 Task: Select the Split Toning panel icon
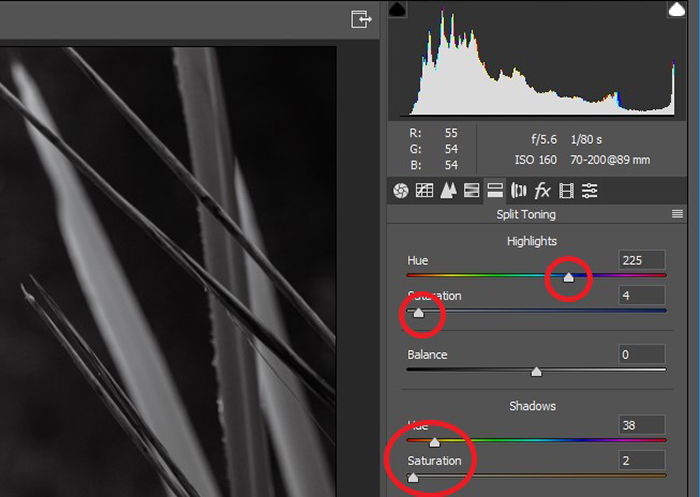tap(495, 191)
